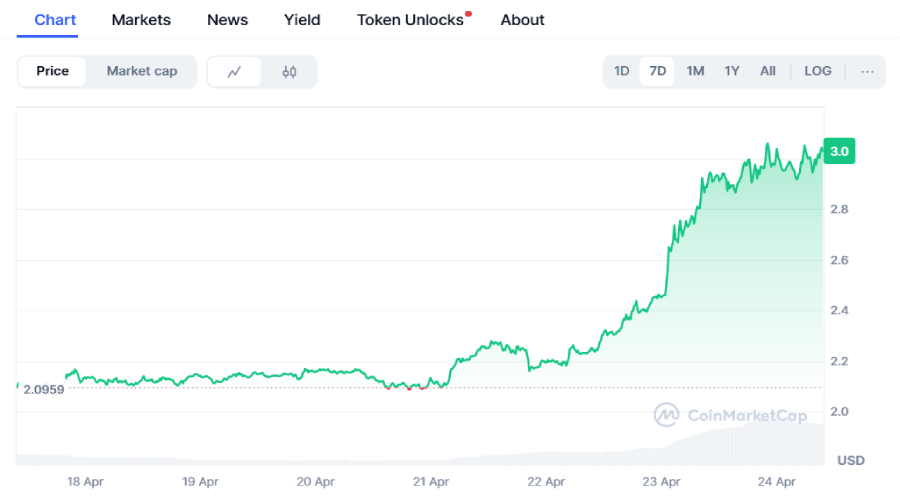Click the 22 Apr date marker
This screenshot has width=900, height=500.
pyautogui.click(x=546, y=481)
